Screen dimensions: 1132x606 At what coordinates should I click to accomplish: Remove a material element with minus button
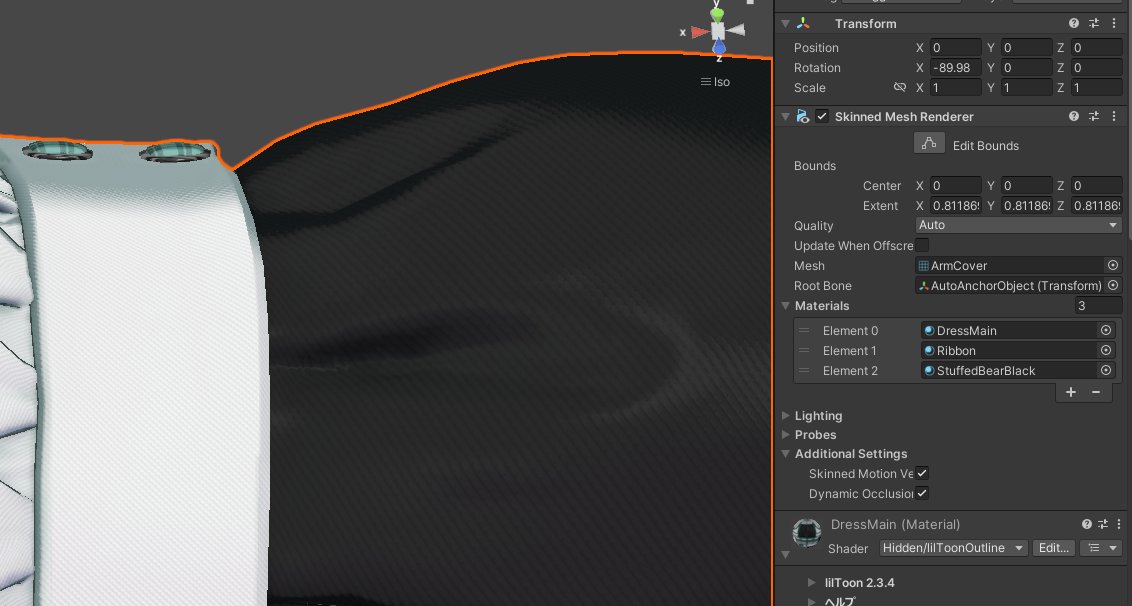[x=1096, y=391]
